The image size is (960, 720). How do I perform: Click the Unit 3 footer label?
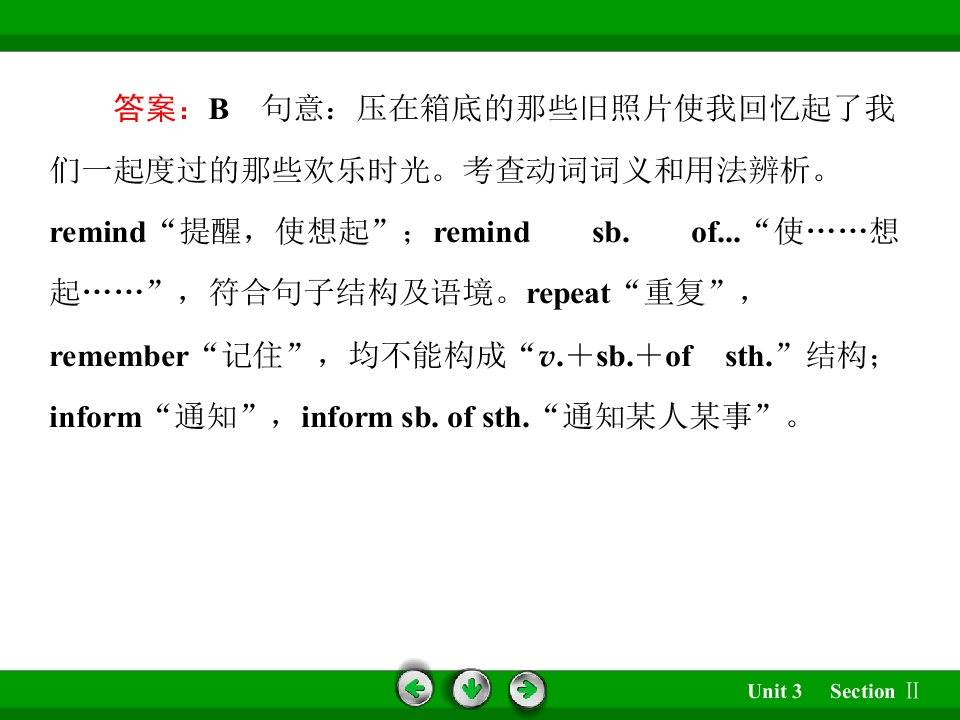pyautogui.click(x=774, y=691)
